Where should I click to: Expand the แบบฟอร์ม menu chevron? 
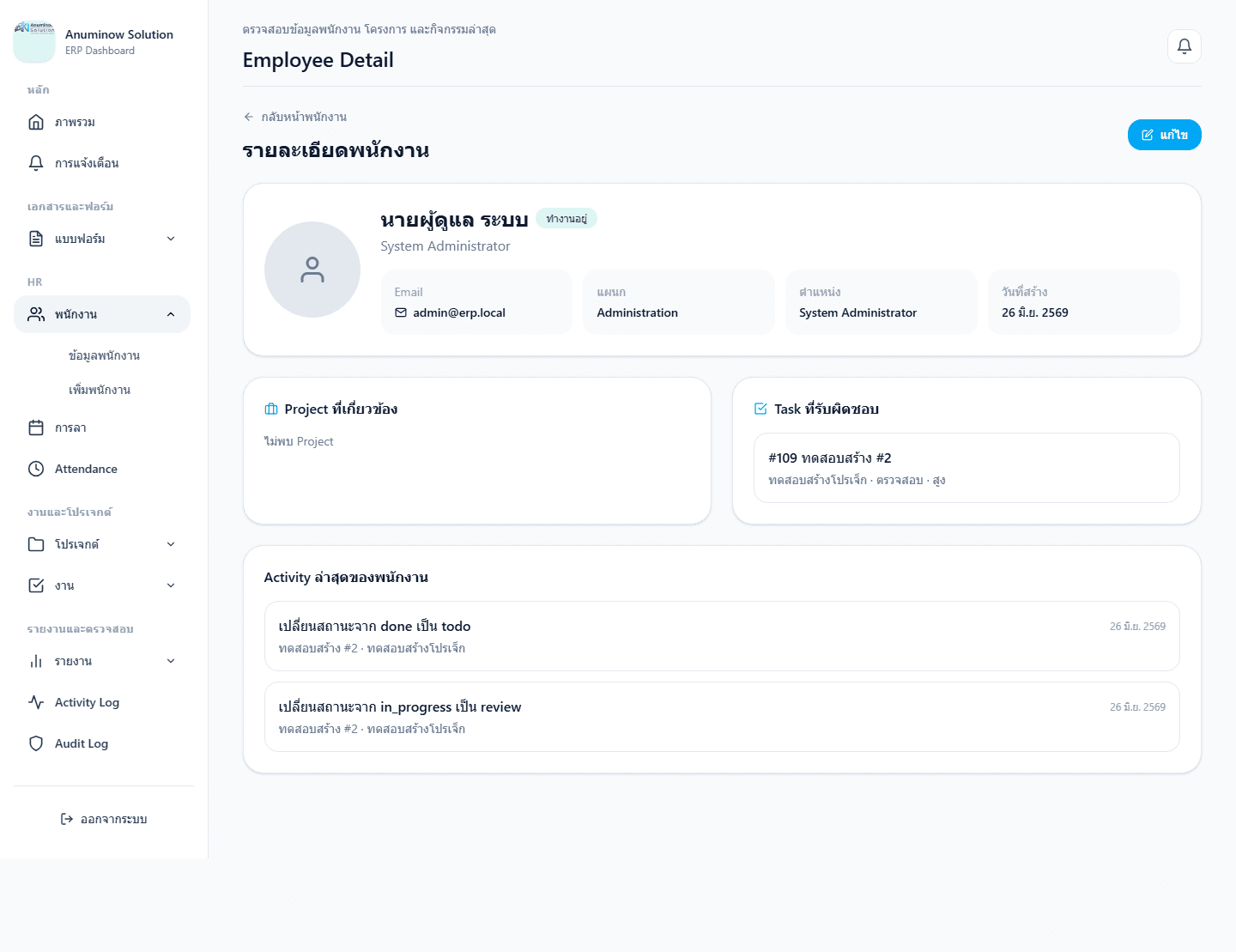(x=171, y=239)
